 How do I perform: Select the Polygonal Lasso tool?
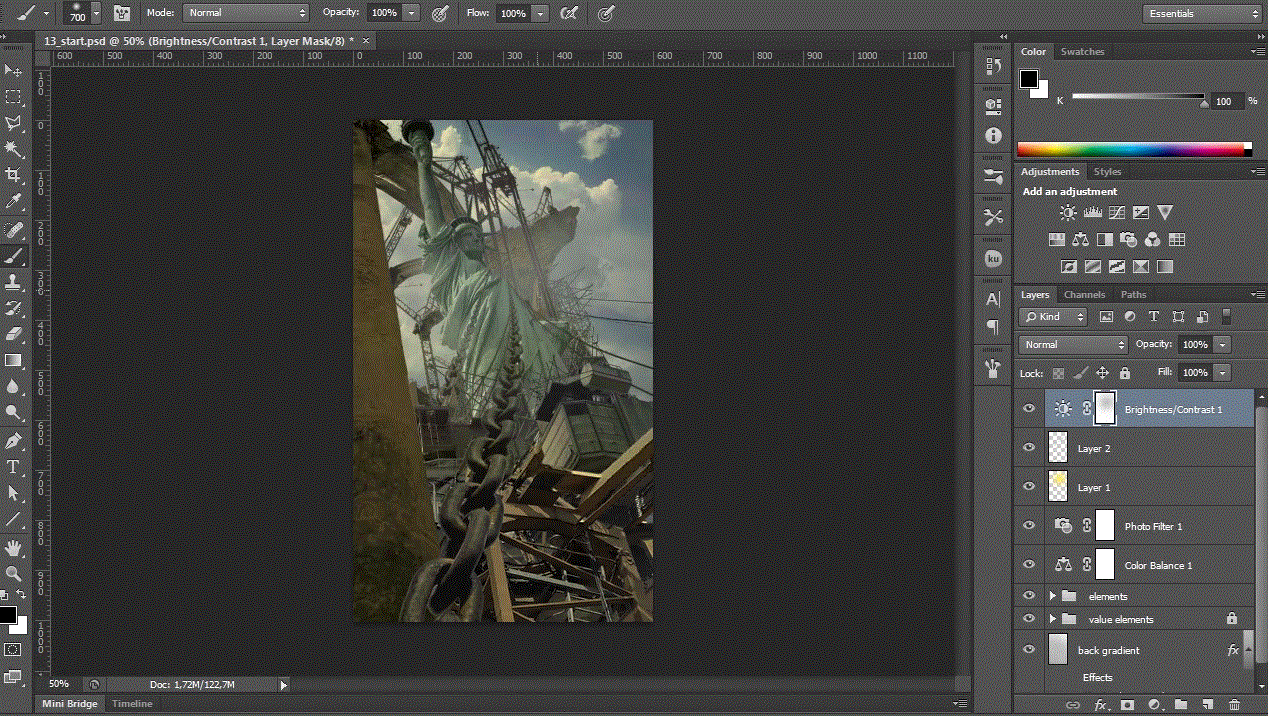click(14, 123)
